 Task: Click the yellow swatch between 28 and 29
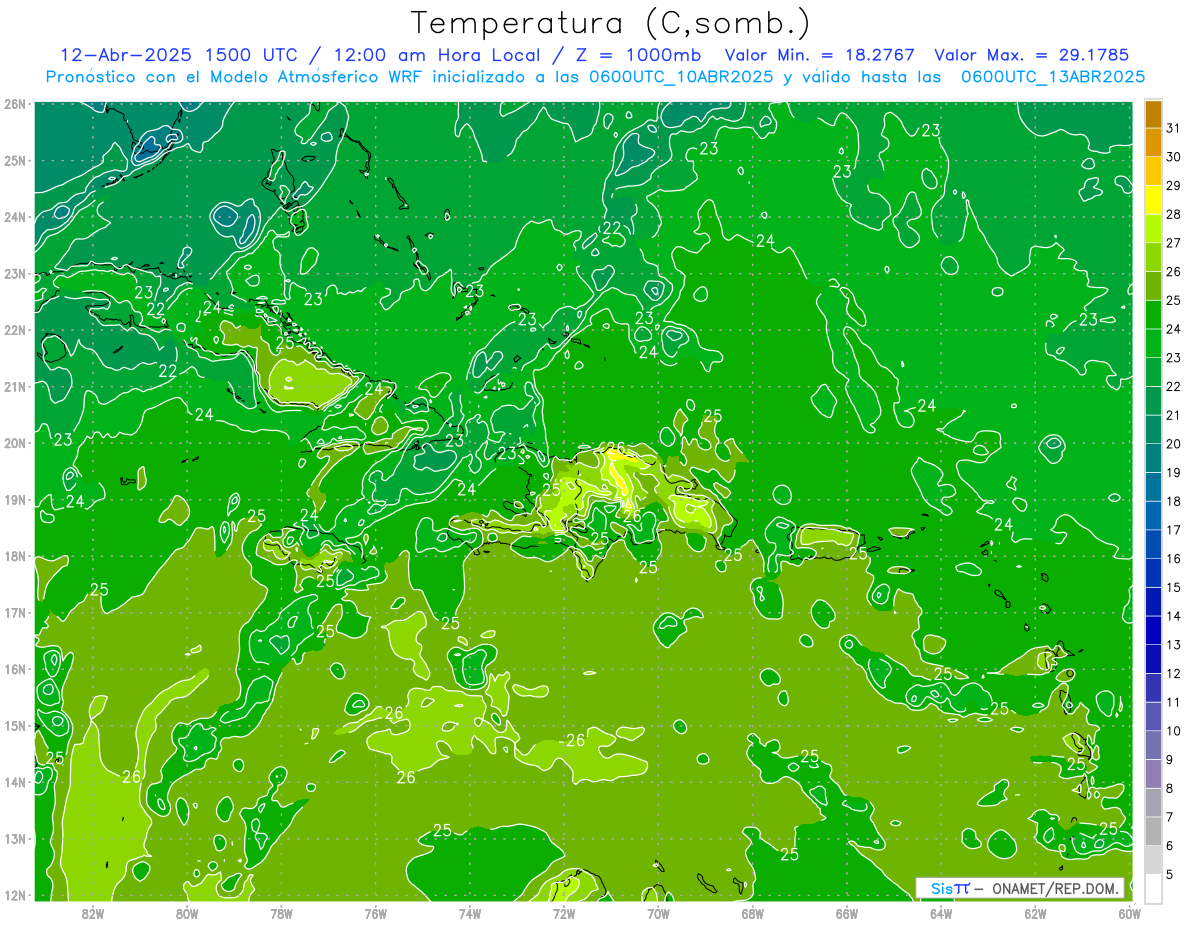pyautogui.click(x=1153, y=200)
